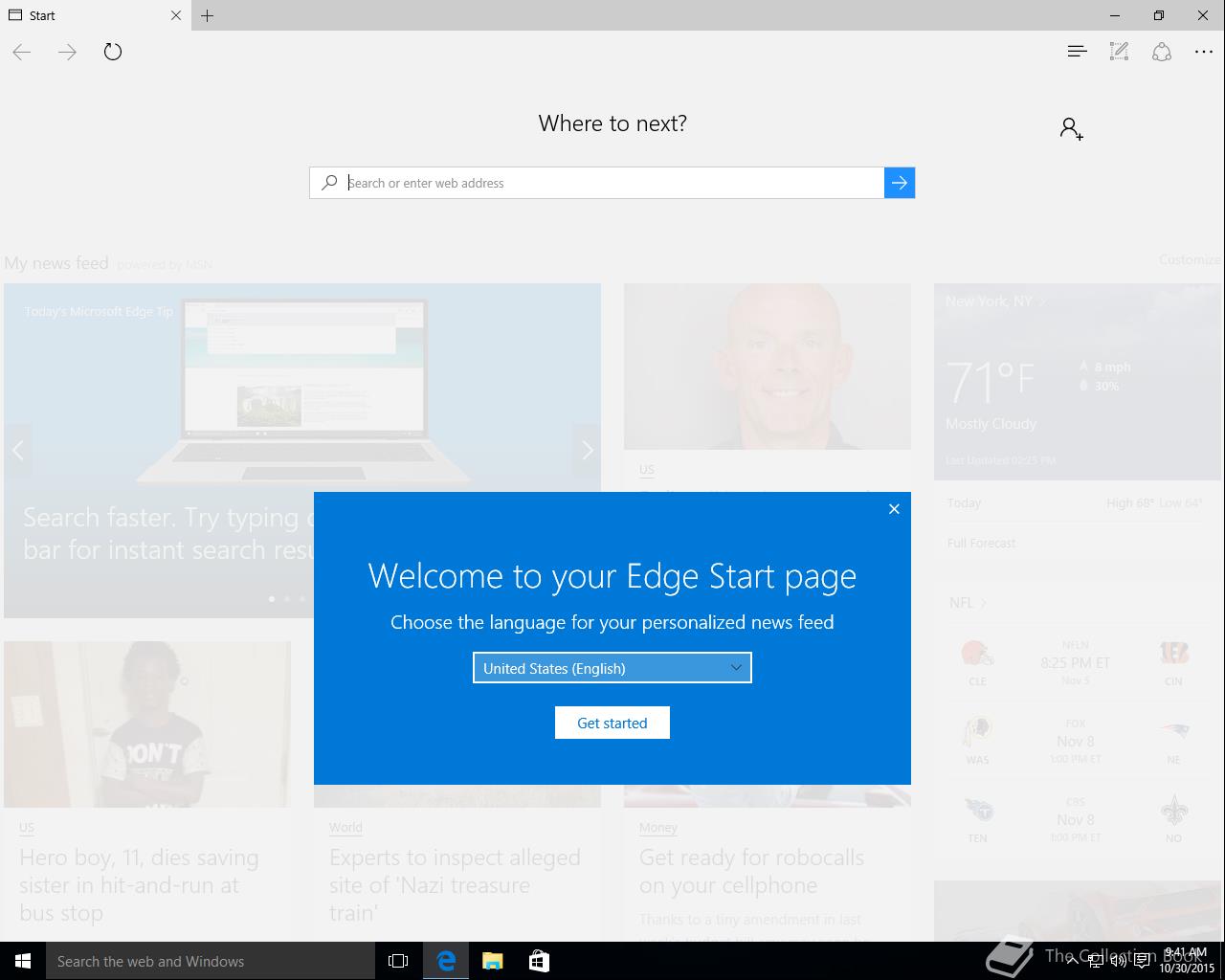Image resolution: width=1225 pixels, height=980 pixels.
Task: Select the WAS vs NE game on Nov 8
Action: pyautogui.click(x=1076, y=741)
